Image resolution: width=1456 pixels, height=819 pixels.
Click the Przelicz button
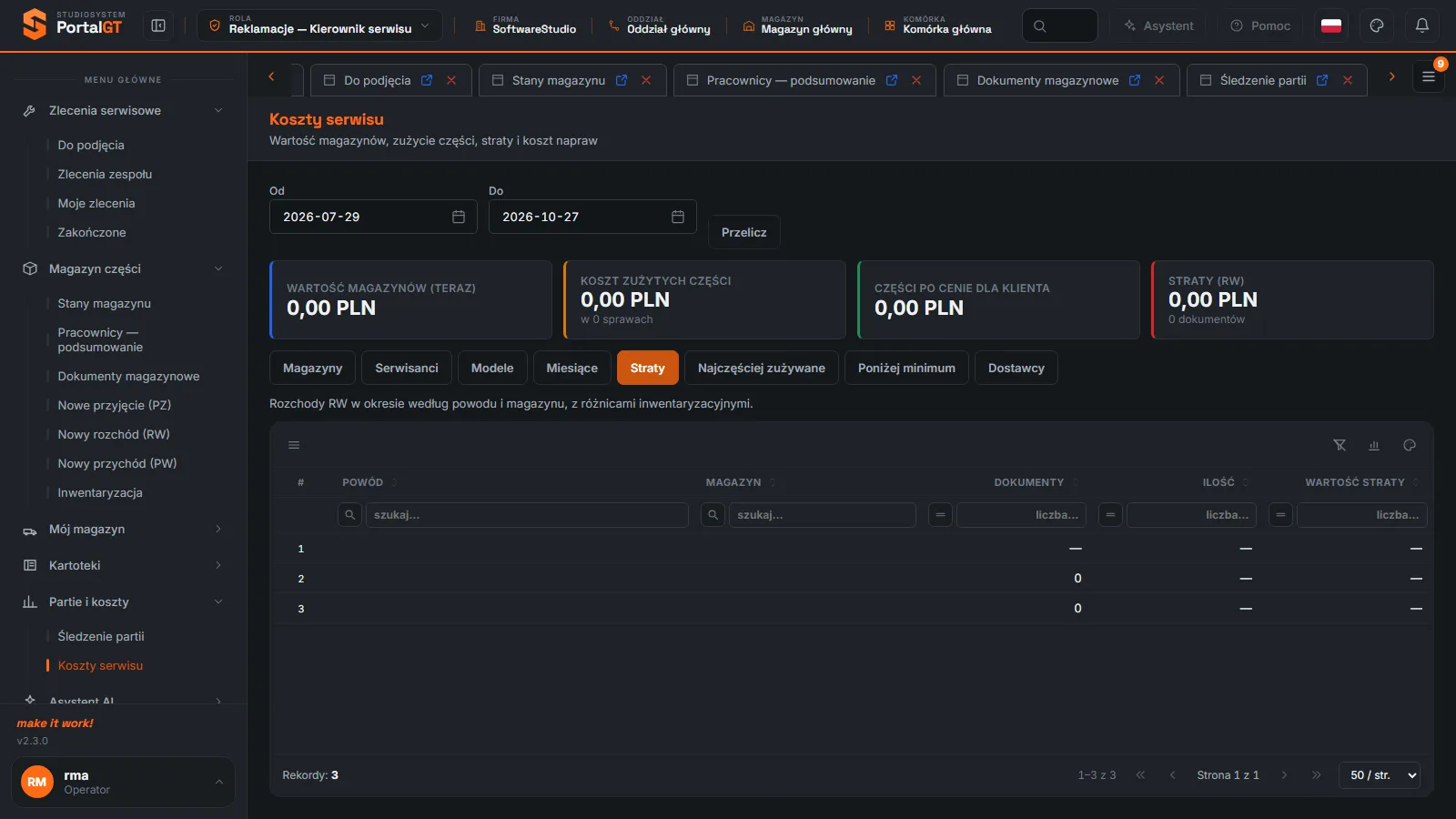[x=744, y=232]
